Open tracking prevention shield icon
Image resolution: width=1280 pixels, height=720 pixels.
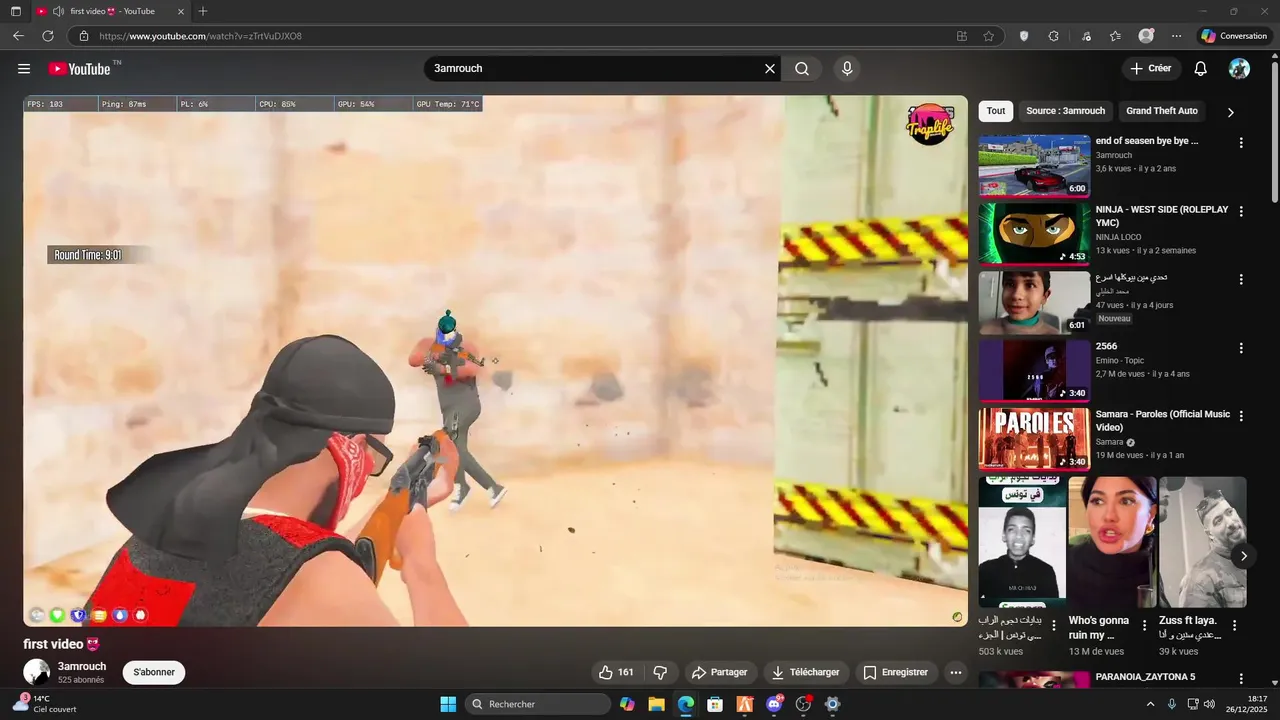1024,36
